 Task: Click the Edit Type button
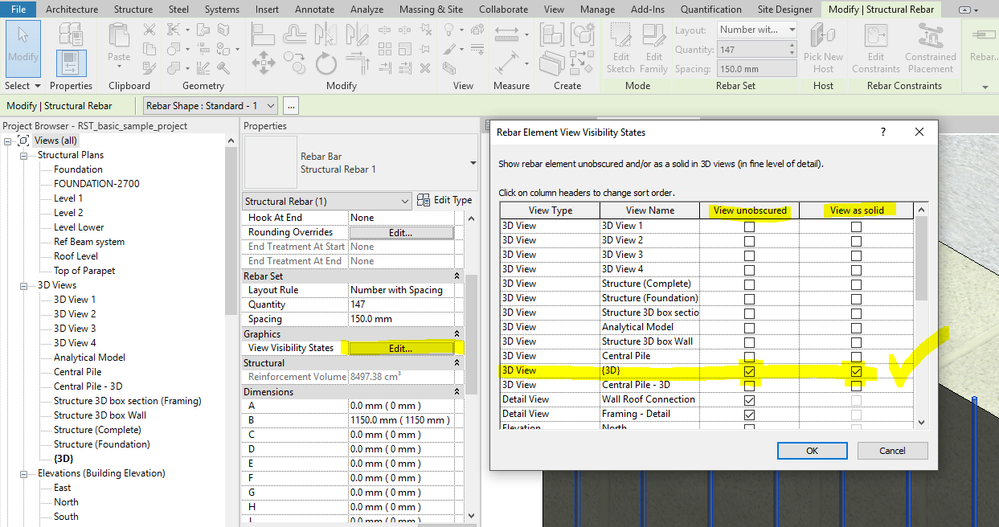pyautogui.click(x=445, y=200)
